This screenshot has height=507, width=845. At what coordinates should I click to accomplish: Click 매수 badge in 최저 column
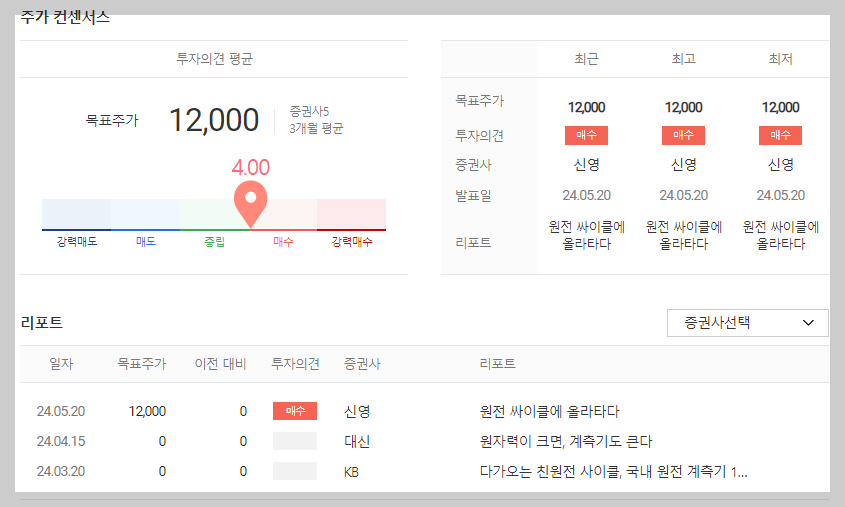[780, 135]
